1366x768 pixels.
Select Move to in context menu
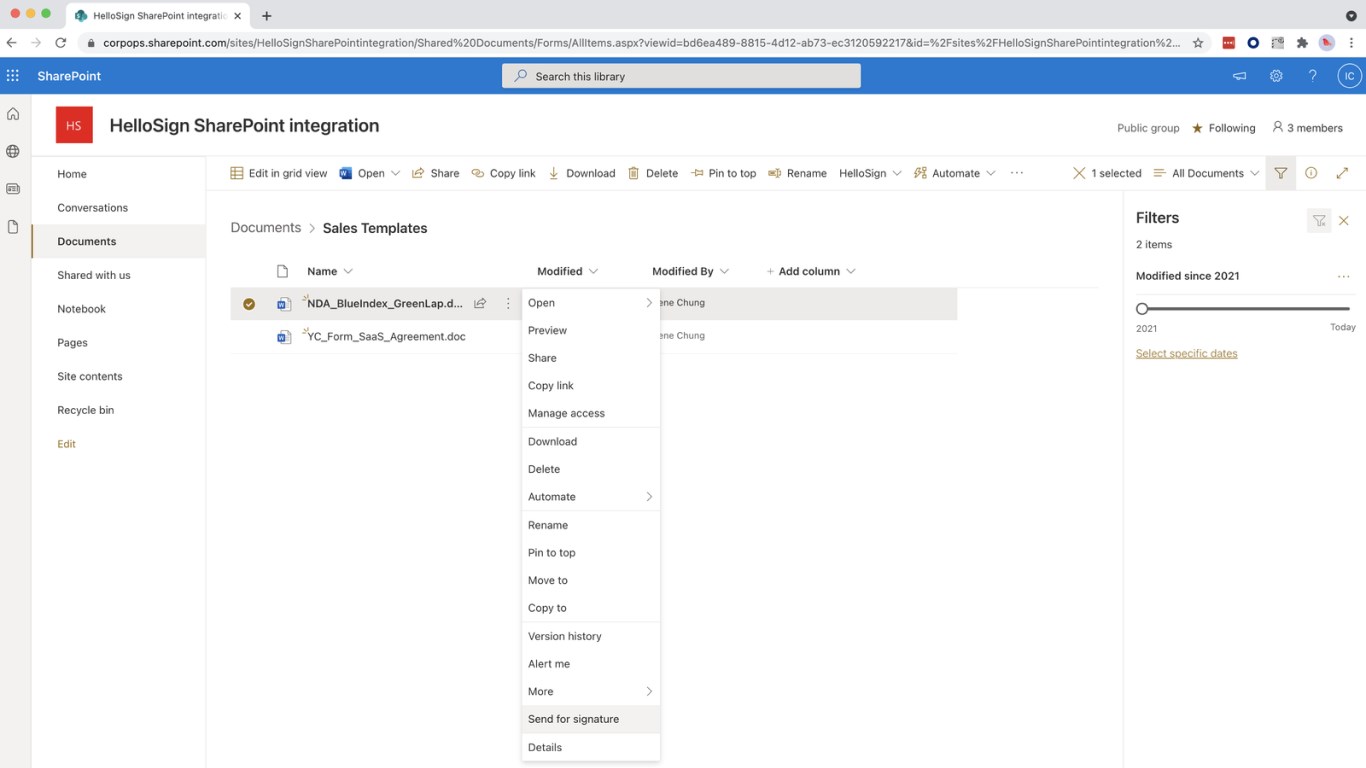591,580
